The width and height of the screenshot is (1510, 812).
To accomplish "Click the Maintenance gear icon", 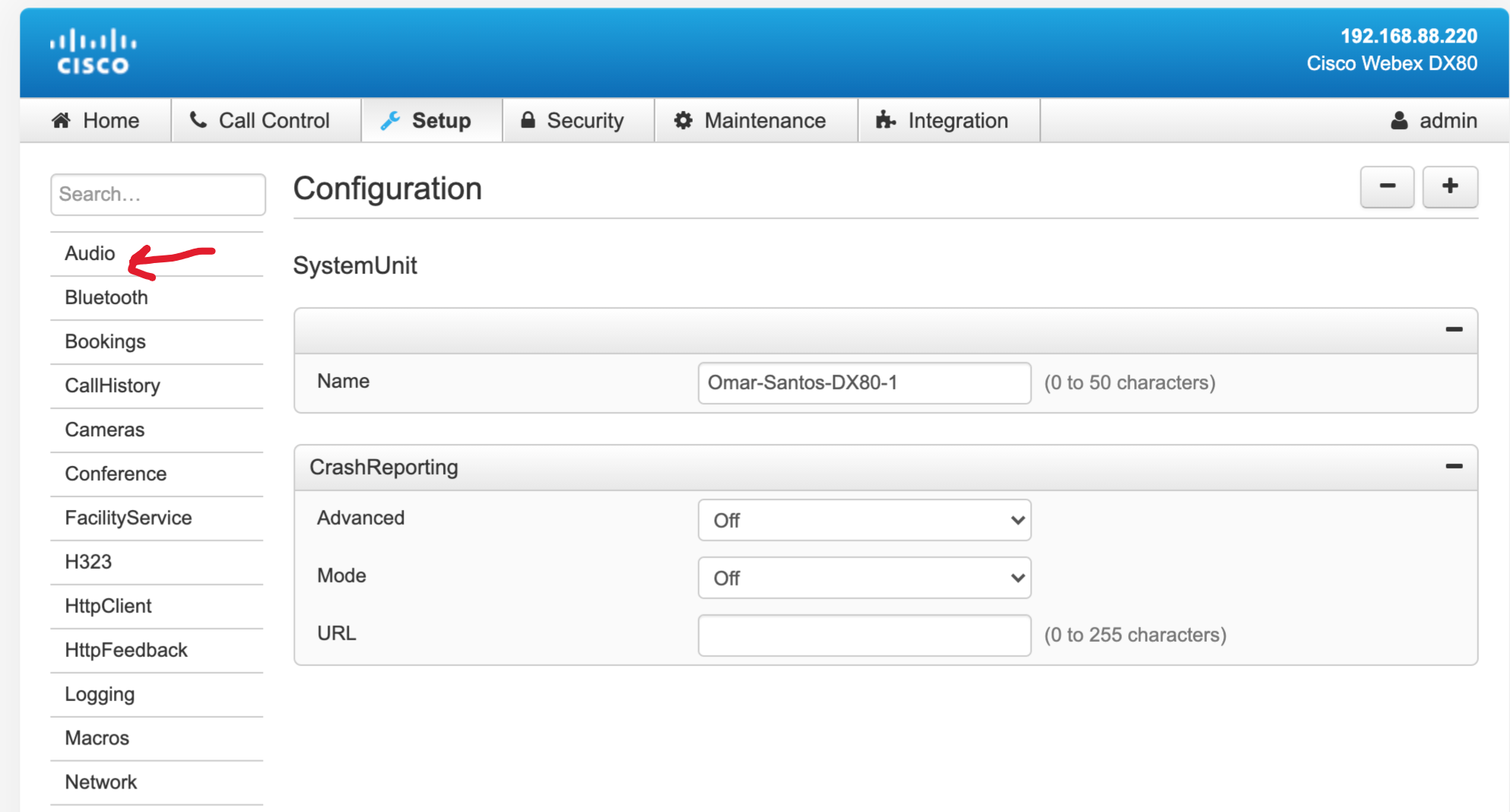I will pyautogui.click(x=684, y=120).
